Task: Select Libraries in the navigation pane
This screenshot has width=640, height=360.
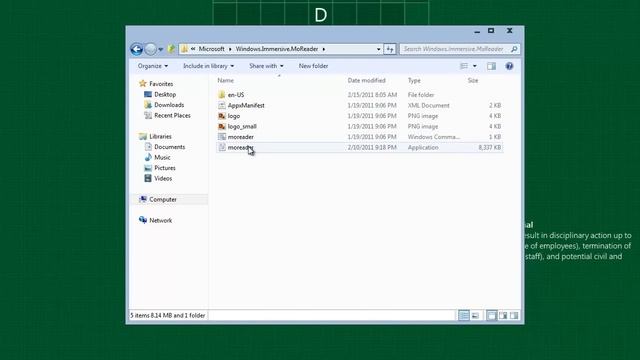Action: pyautogui.click(x=160, y=136)
